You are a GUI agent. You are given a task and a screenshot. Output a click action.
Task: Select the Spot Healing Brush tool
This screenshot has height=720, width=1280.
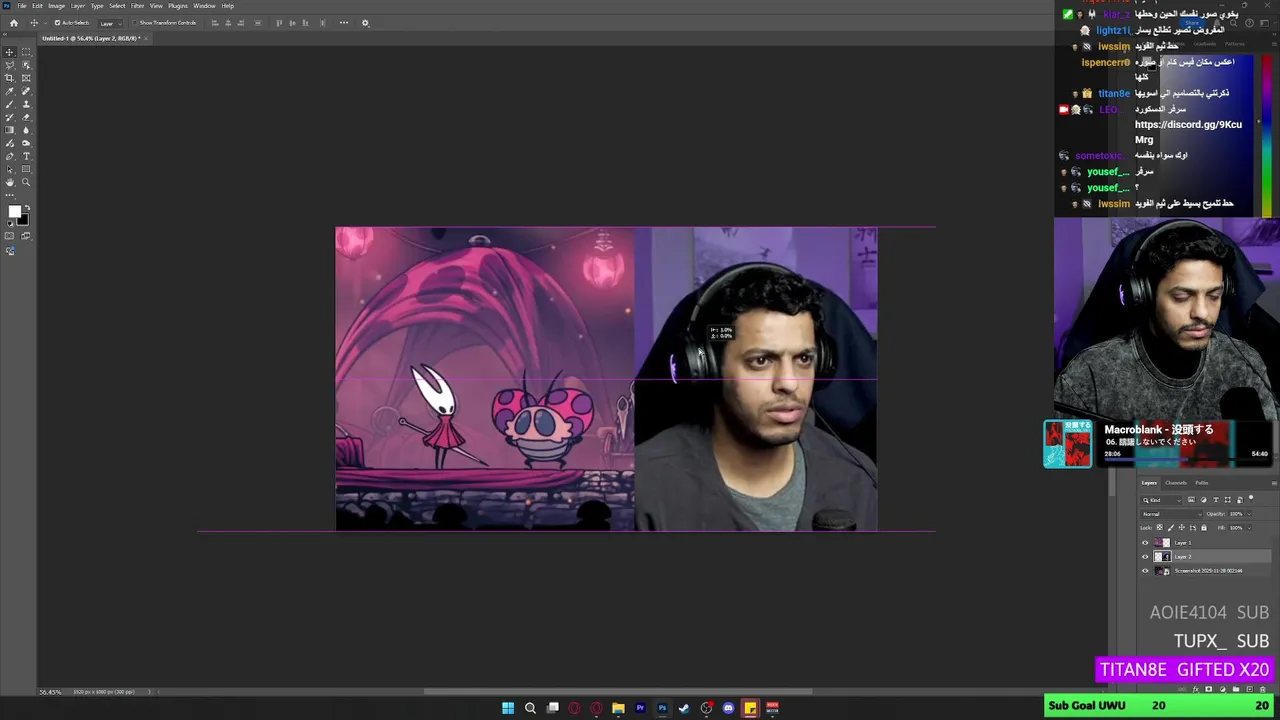(26, 91)
